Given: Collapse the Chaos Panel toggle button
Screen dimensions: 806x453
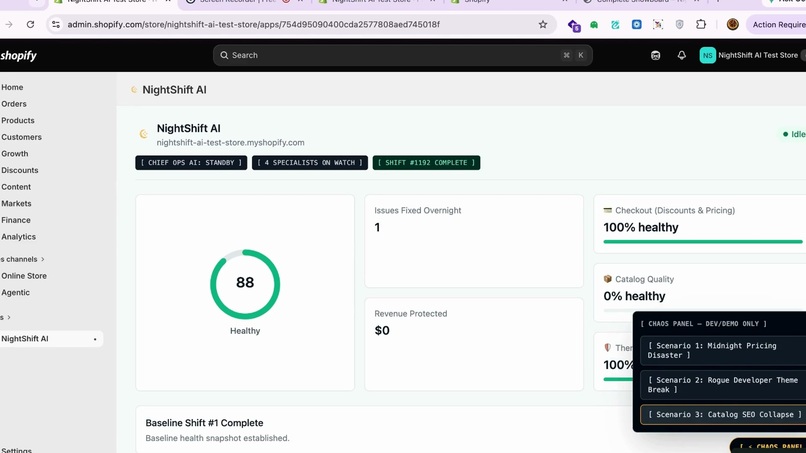Looking at the screenshot, I should tap(768, 446).
